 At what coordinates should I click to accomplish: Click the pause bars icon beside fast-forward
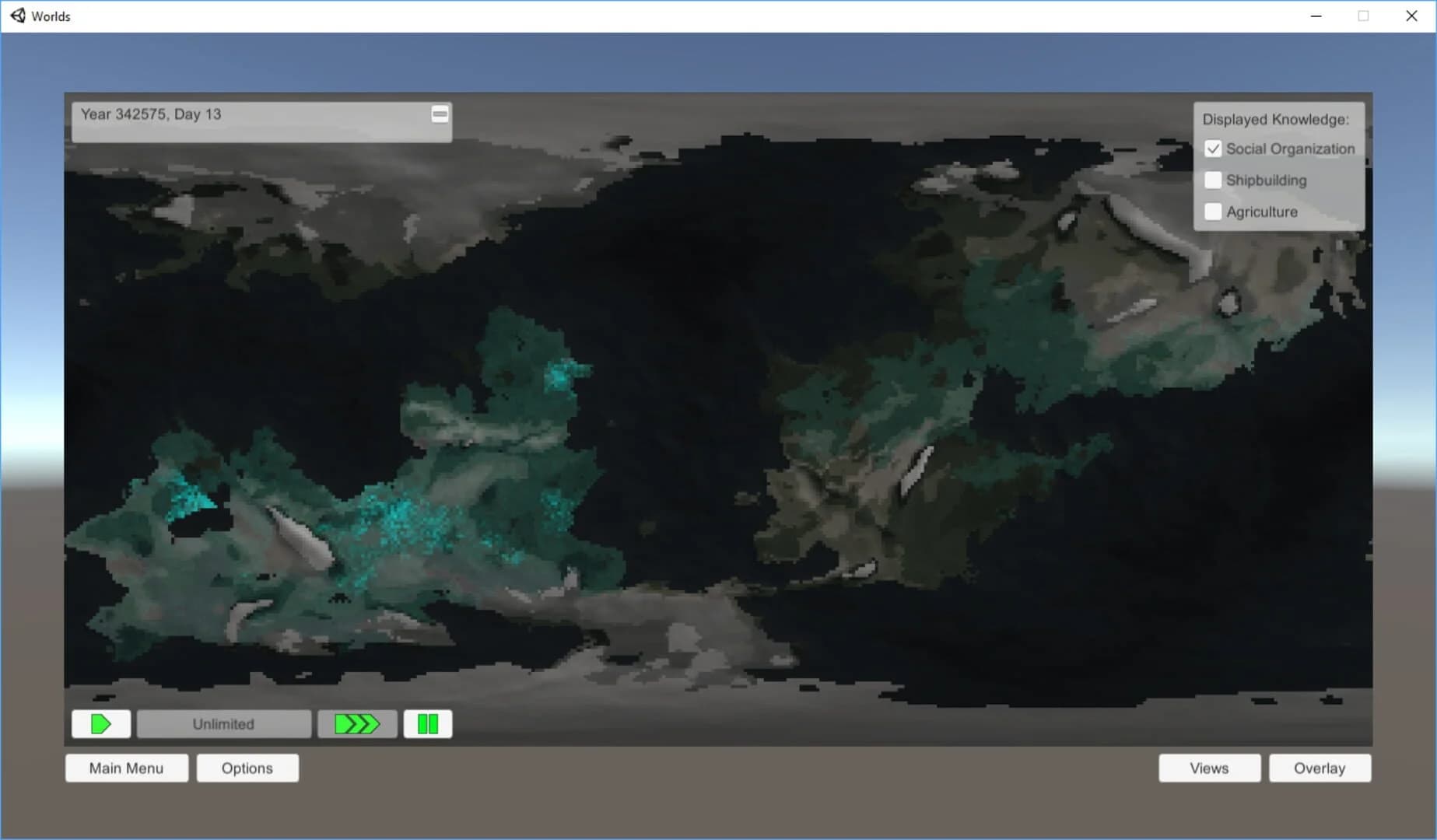click(427, 723)
